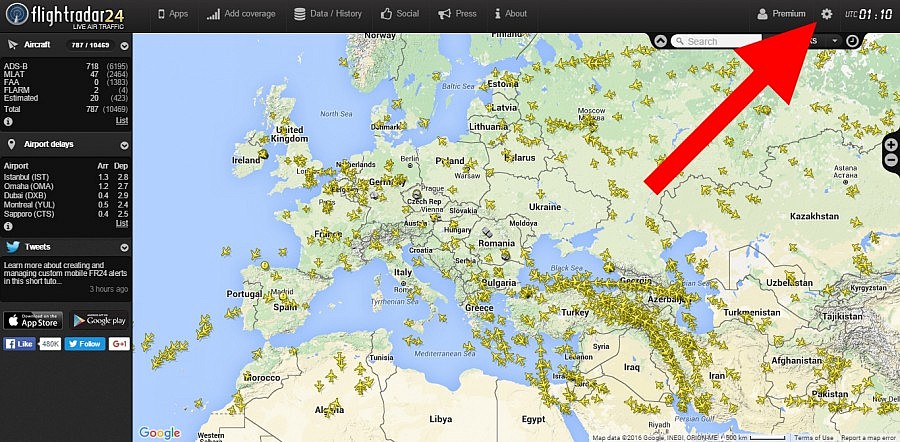Open the Premium account menu
Screen dimensions: 900x442
(781, 14)
